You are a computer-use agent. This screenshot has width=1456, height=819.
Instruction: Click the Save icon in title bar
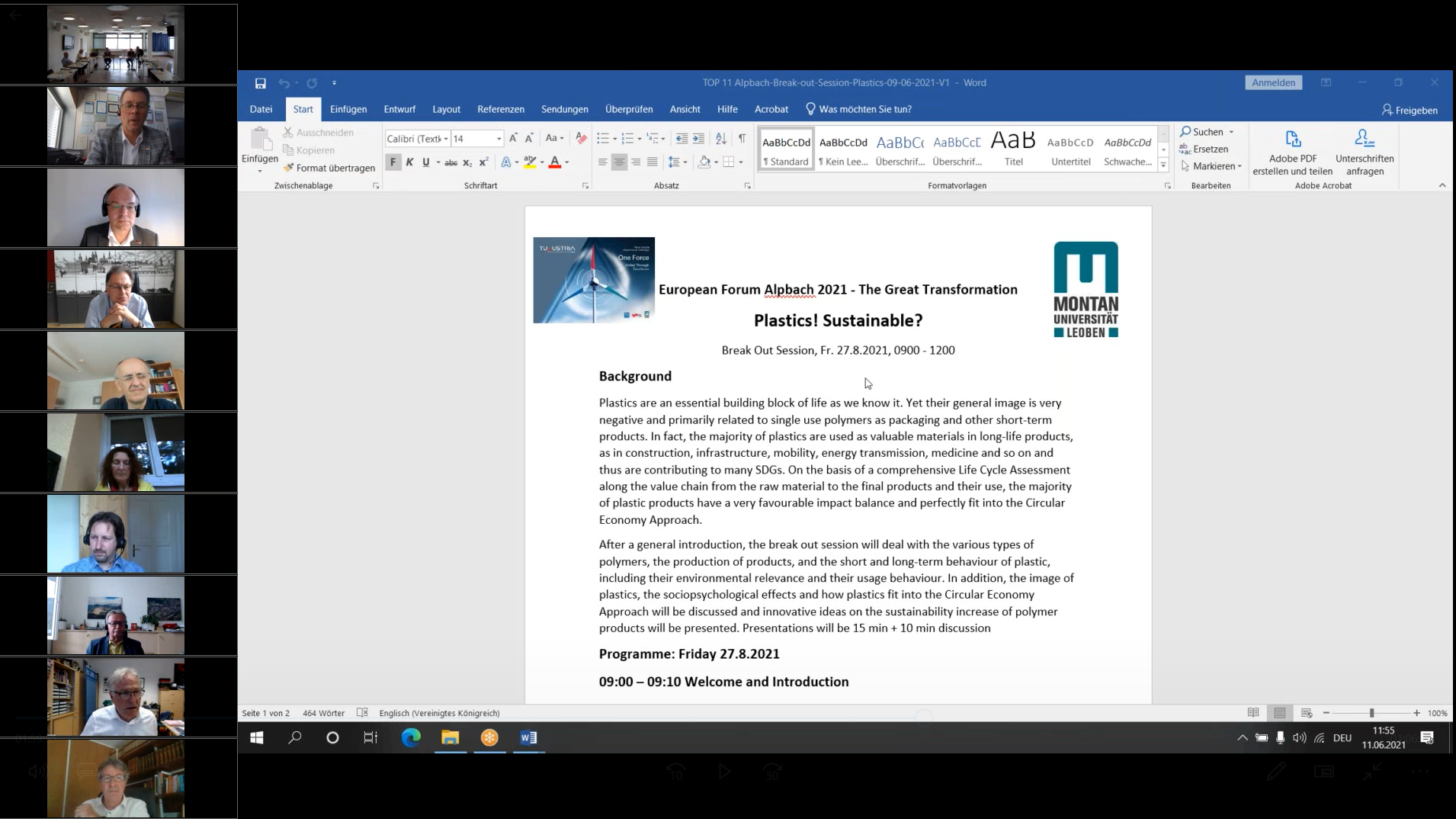coord(260,83)
